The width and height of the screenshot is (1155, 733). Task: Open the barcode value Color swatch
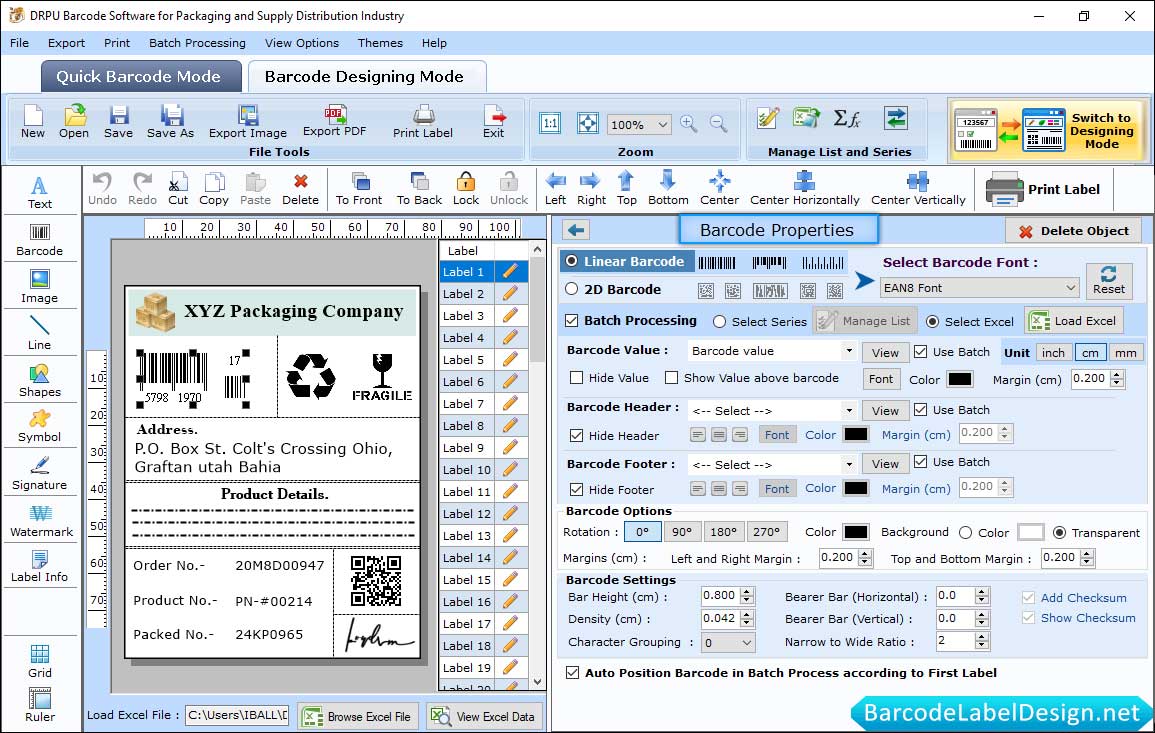click(x=959, y=379)
